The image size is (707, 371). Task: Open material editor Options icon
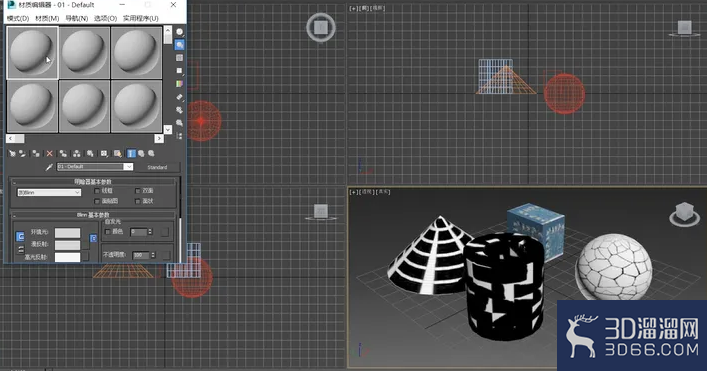coord(179,110)
